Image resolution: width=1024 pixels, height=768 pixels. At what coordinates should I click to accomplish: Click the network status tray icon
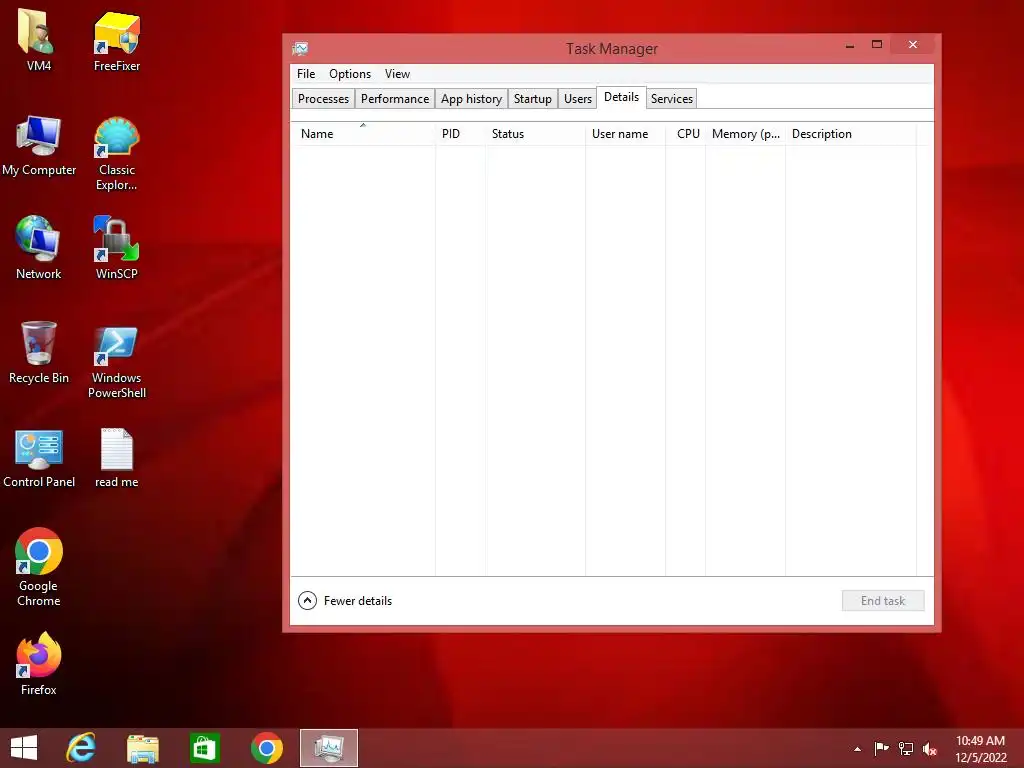pyautogui.click(x=906, y=748)
